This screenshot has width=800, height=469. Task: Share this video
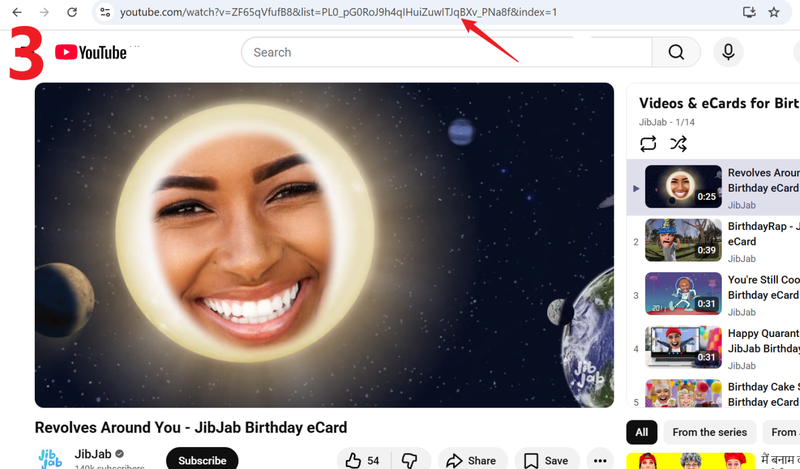pyautogui.click(x=471, y=460)
